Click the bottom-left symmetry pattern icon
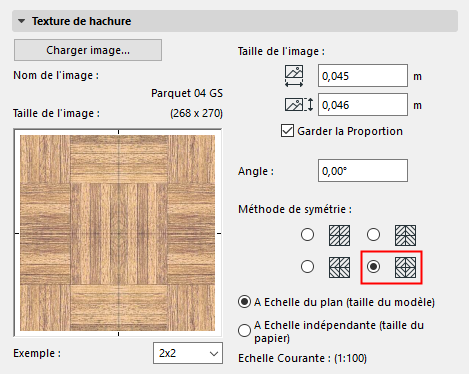The width and height of the screenshot is (469, 374). (339, 267)
